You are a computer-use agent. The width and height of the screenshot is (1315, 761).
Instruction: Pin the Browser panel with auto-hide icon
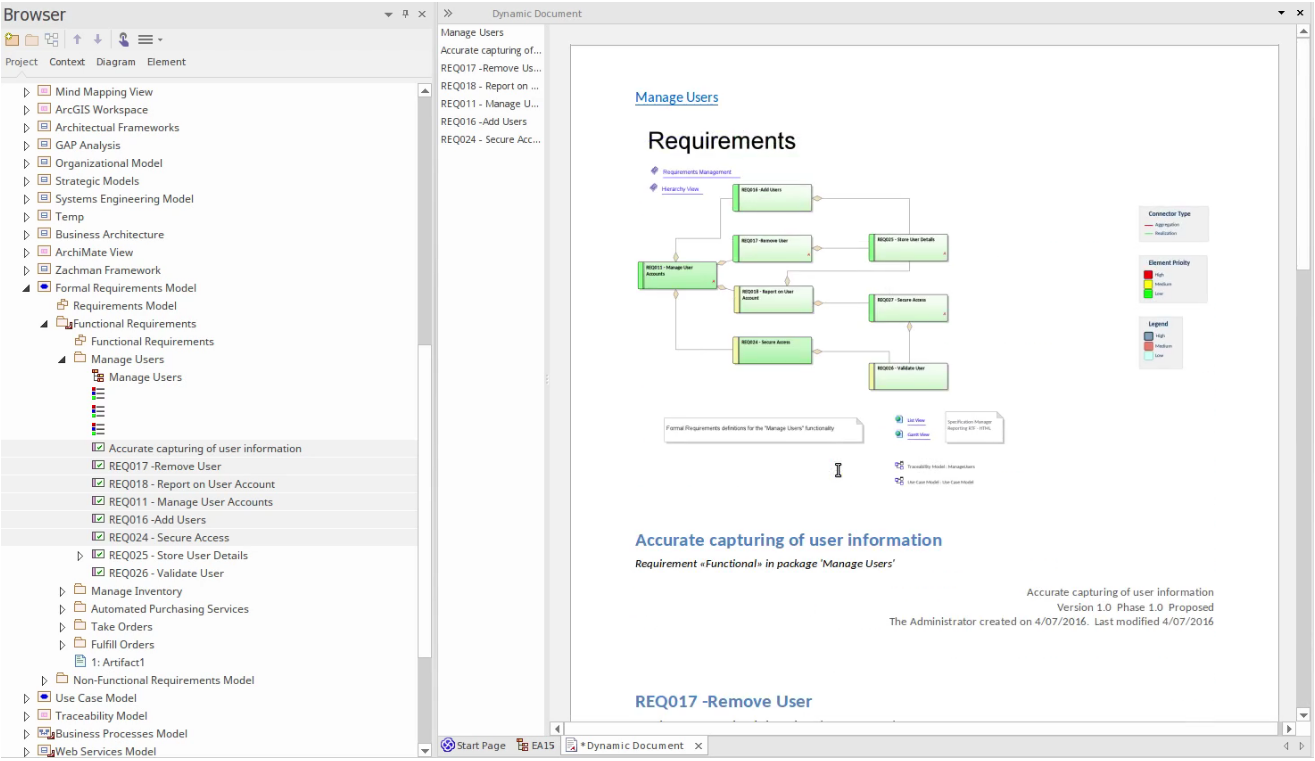405,14
